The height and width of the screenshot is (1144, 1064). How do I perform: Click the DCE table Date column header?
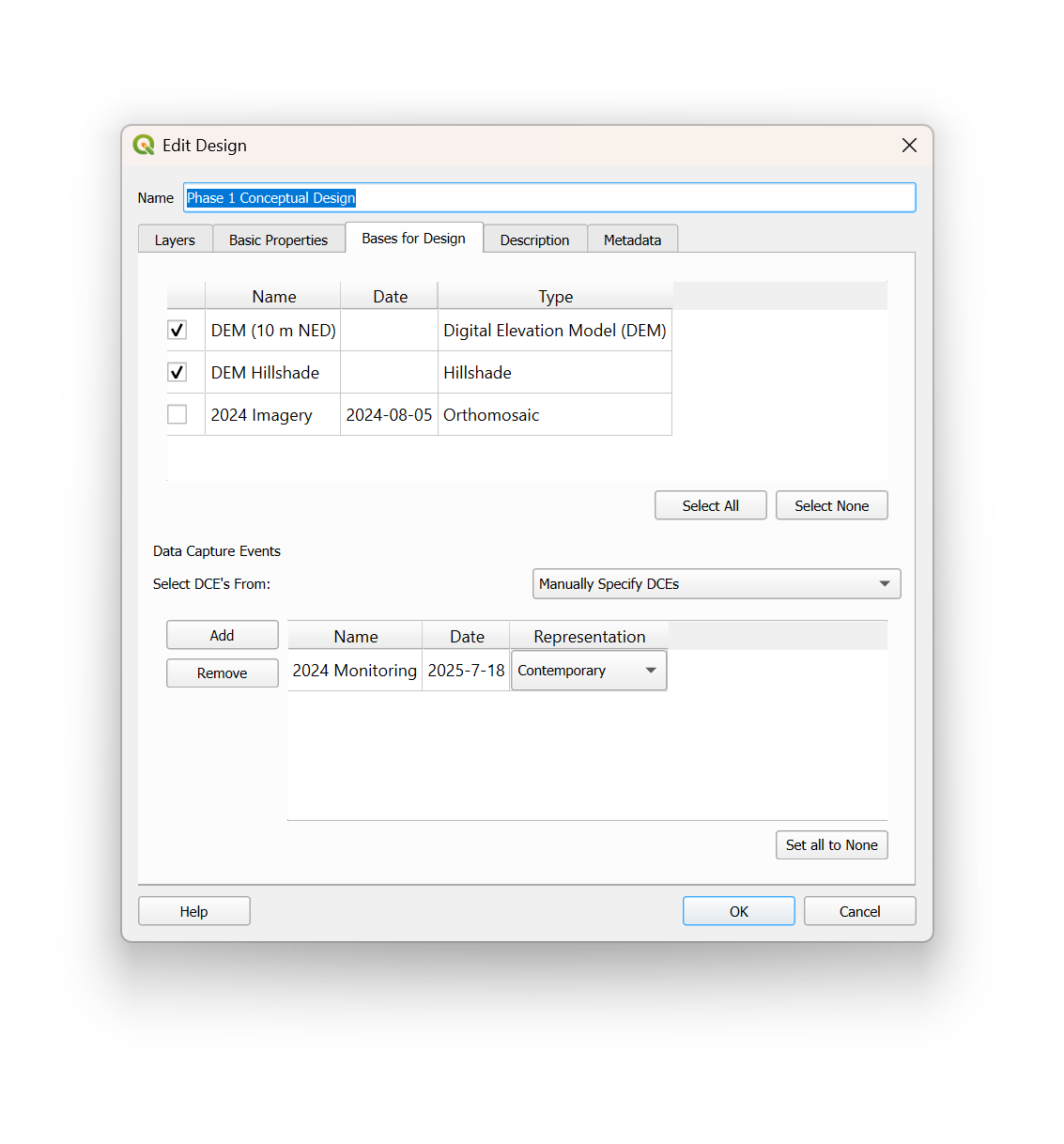click(x=467, y=636)
